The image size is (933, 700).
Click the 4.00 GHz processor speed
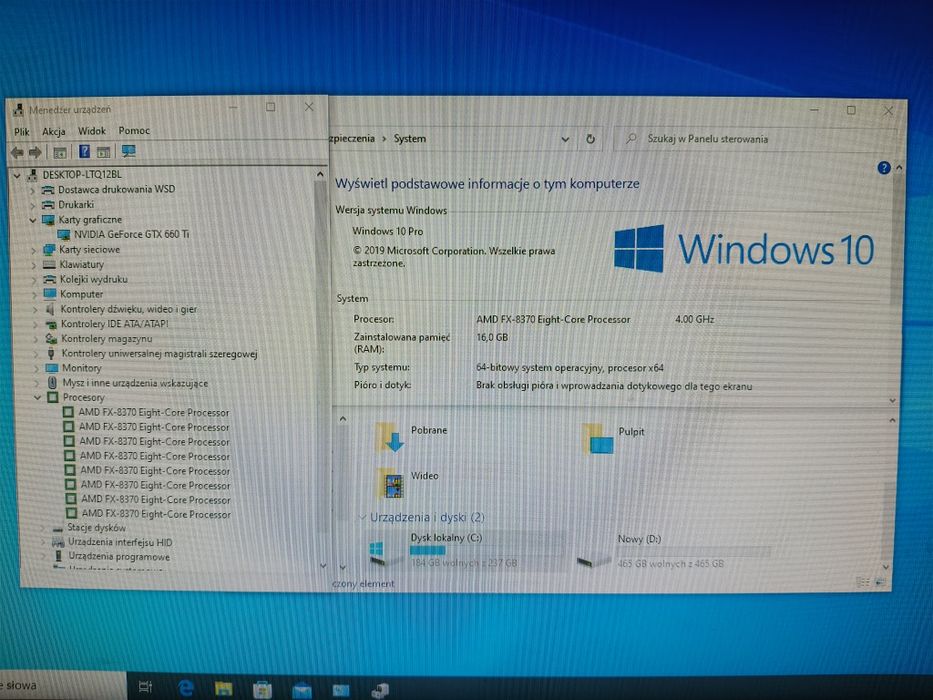coord(694,320)
